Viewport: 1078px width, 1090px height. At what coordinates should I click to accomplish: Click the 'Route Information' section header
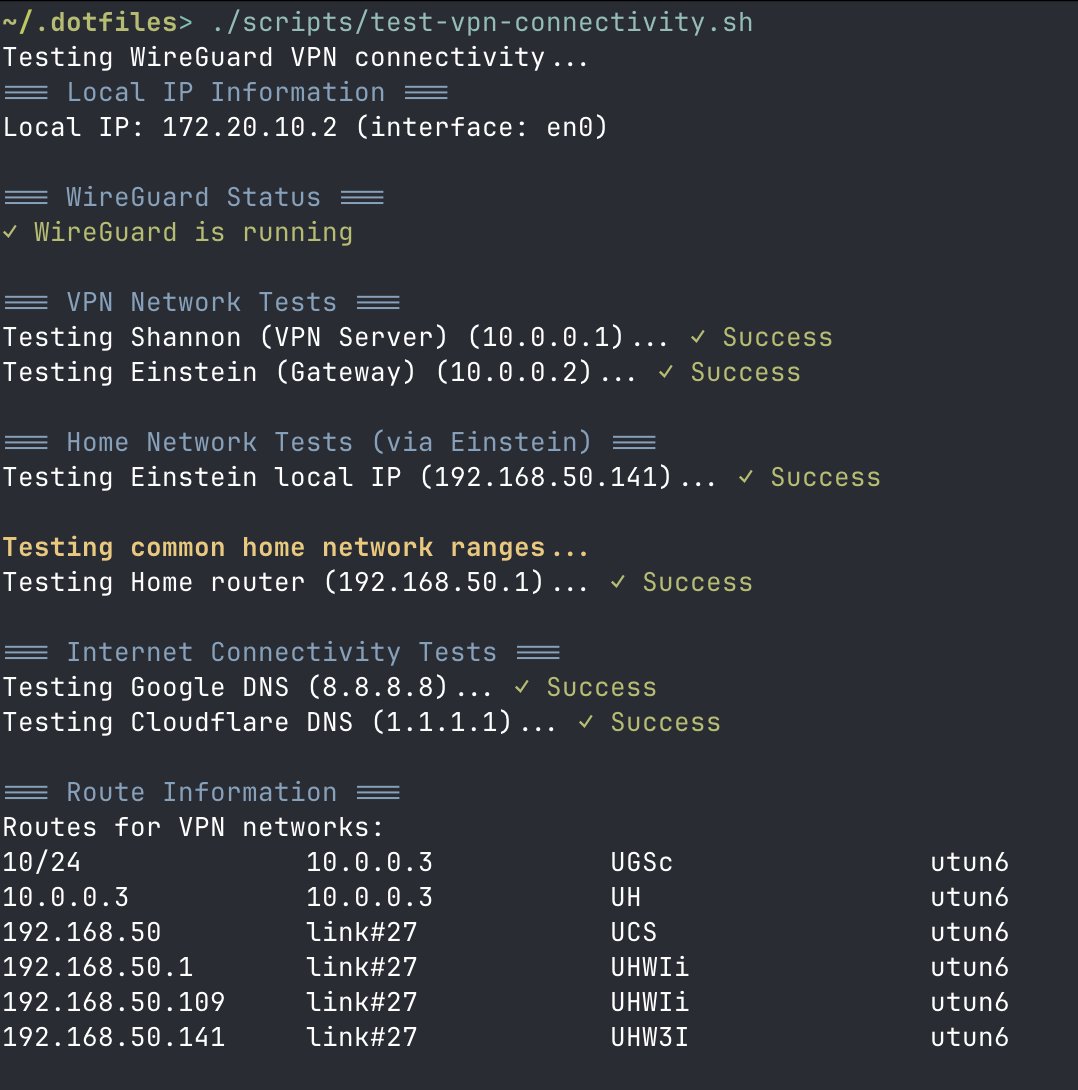click(202, 792)
